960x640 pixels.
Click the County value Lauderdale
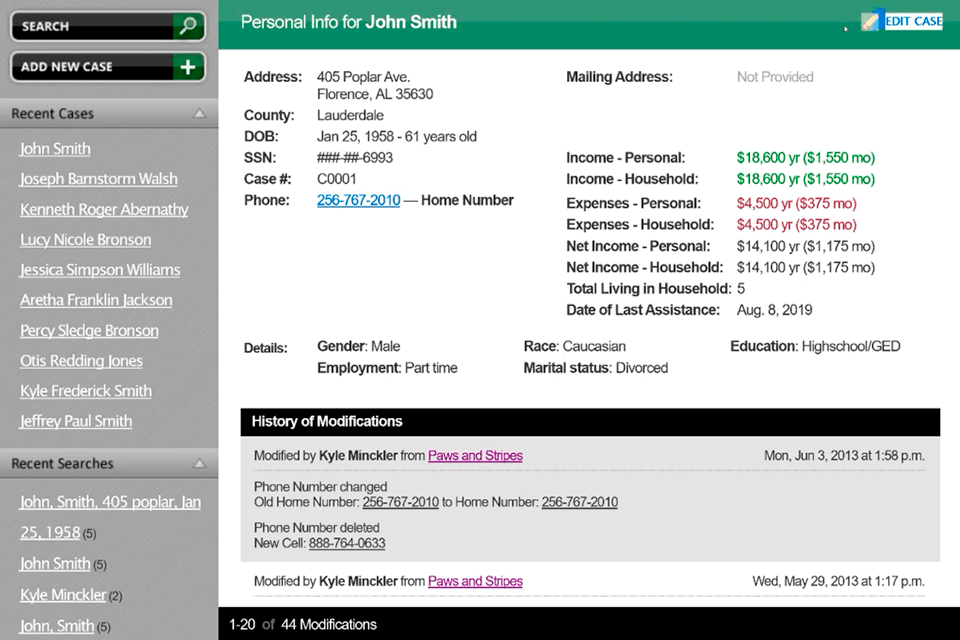[x=350, y=115]
